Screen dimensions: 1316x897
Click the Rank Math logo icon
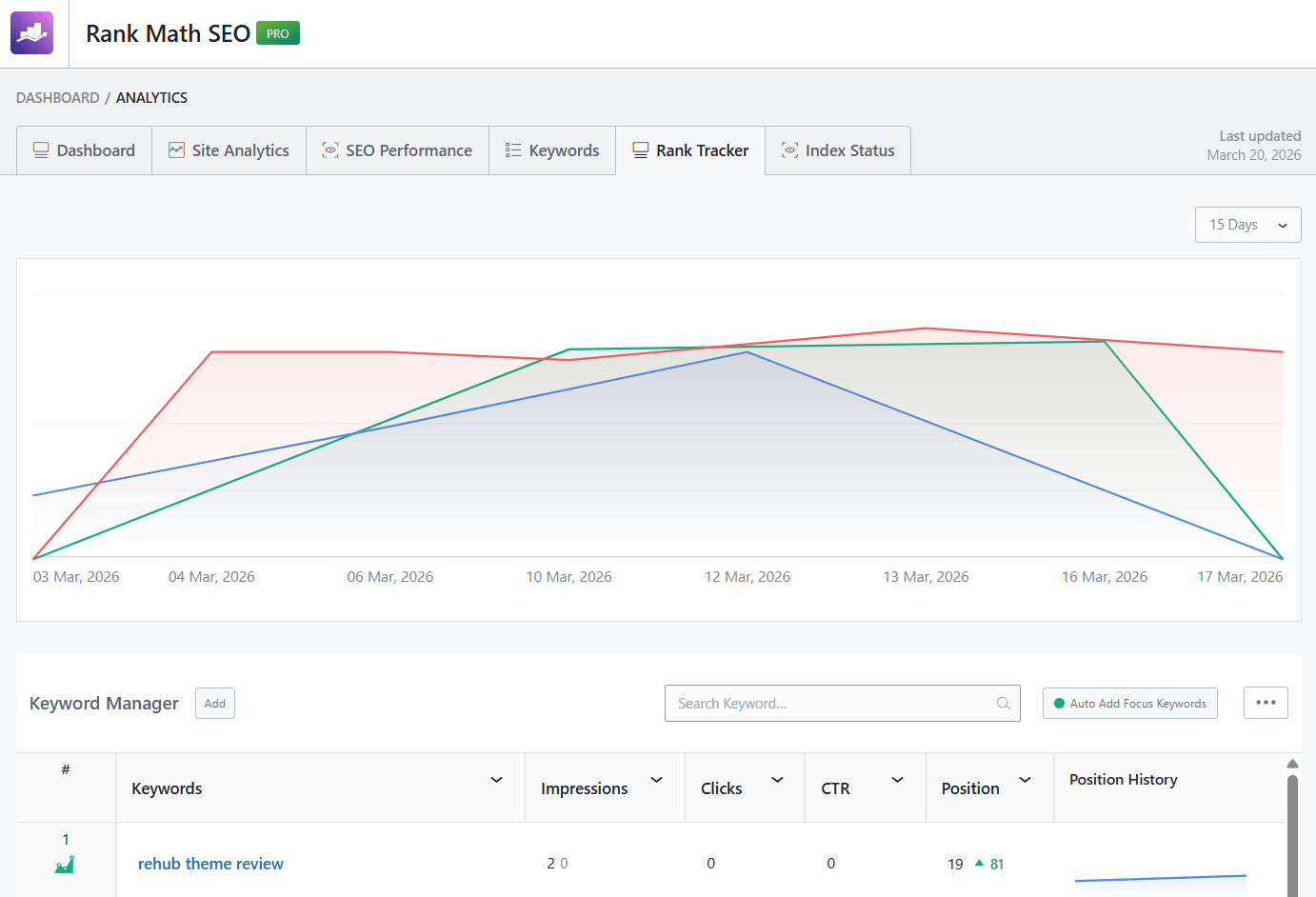click(x=31, y=33)
